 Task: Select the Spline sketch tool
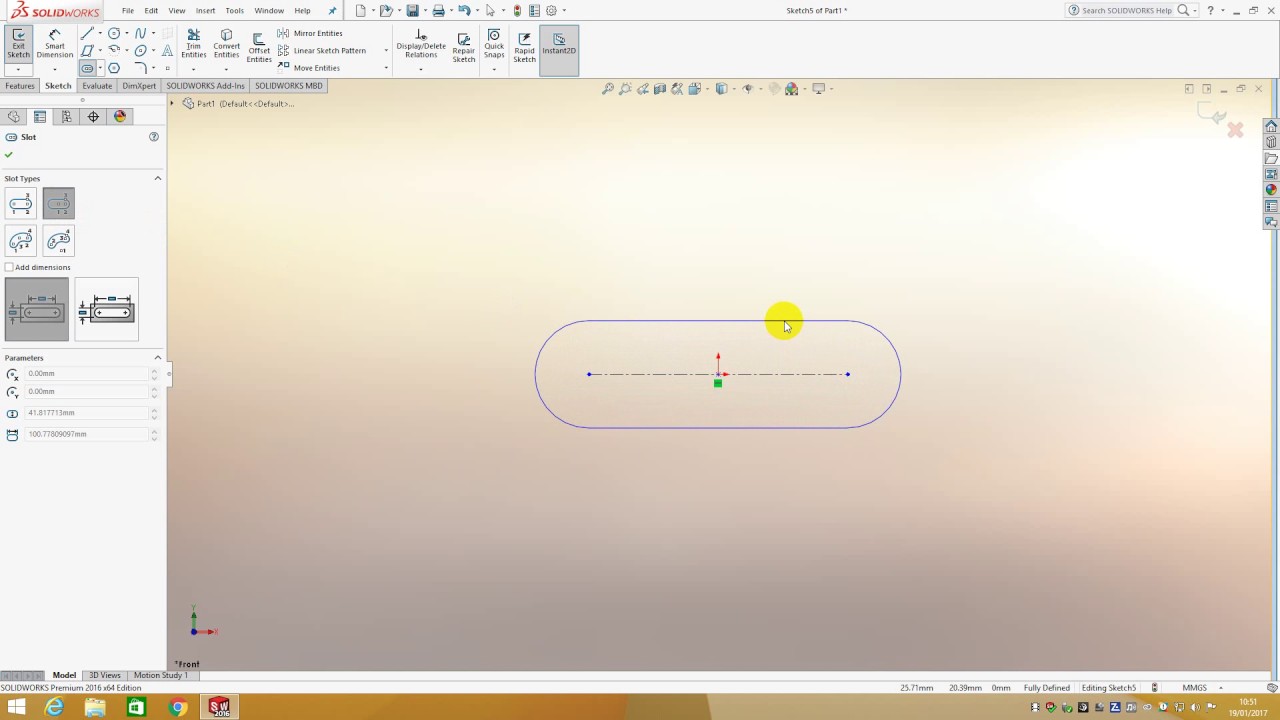coord(141,33)
